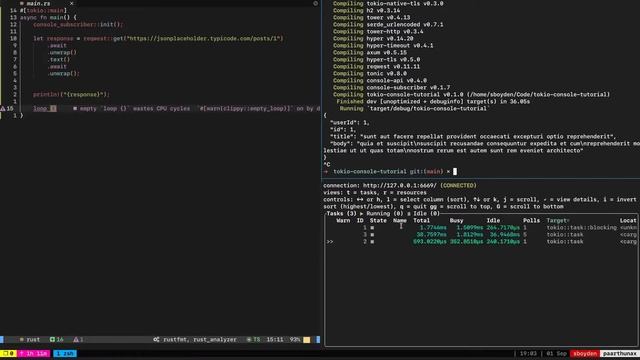
Task: Click the Idle column header in task table
Action: coord(493,220)
